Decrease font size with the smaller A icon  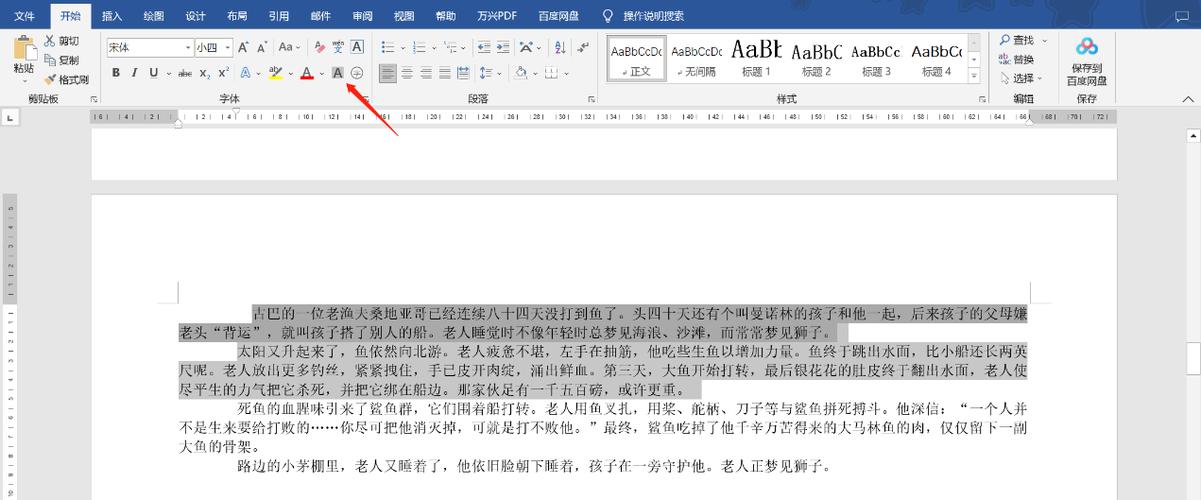[262, 47]
